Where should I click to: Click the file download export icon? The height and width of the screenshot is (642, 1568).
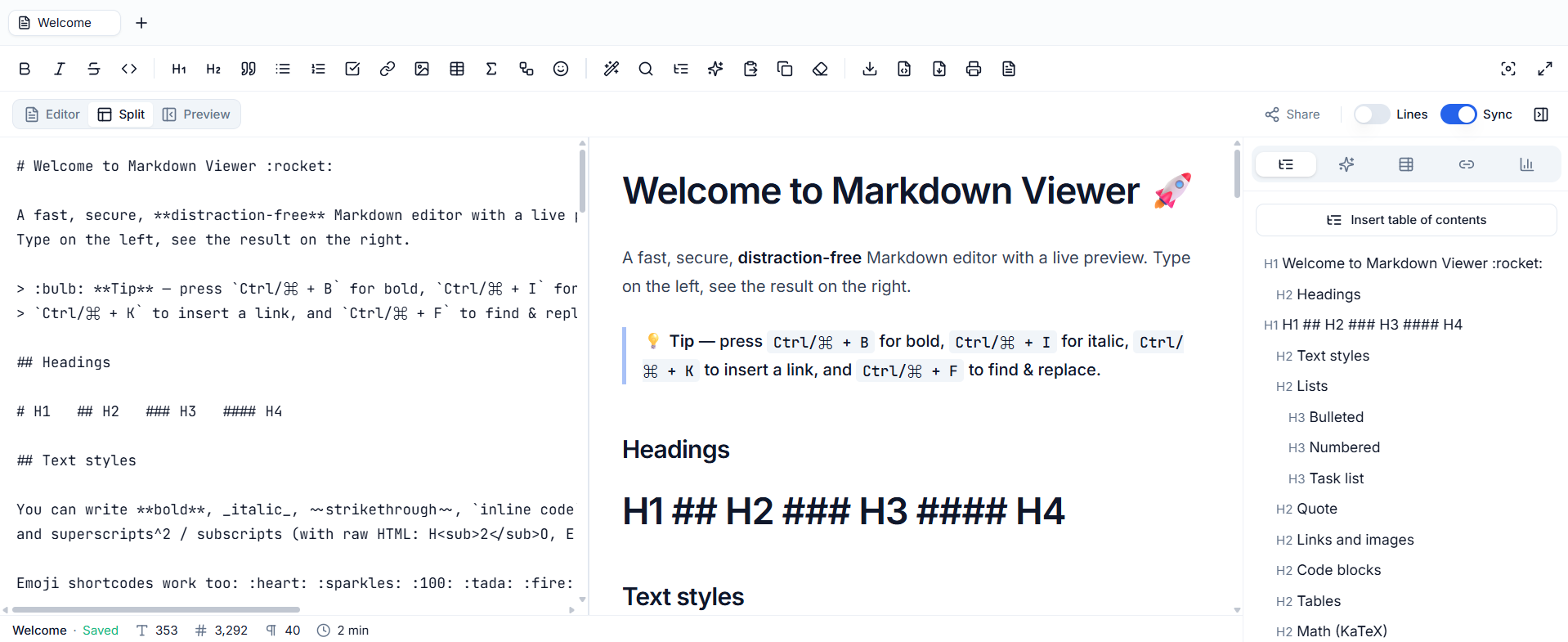(x=939, y=69)
